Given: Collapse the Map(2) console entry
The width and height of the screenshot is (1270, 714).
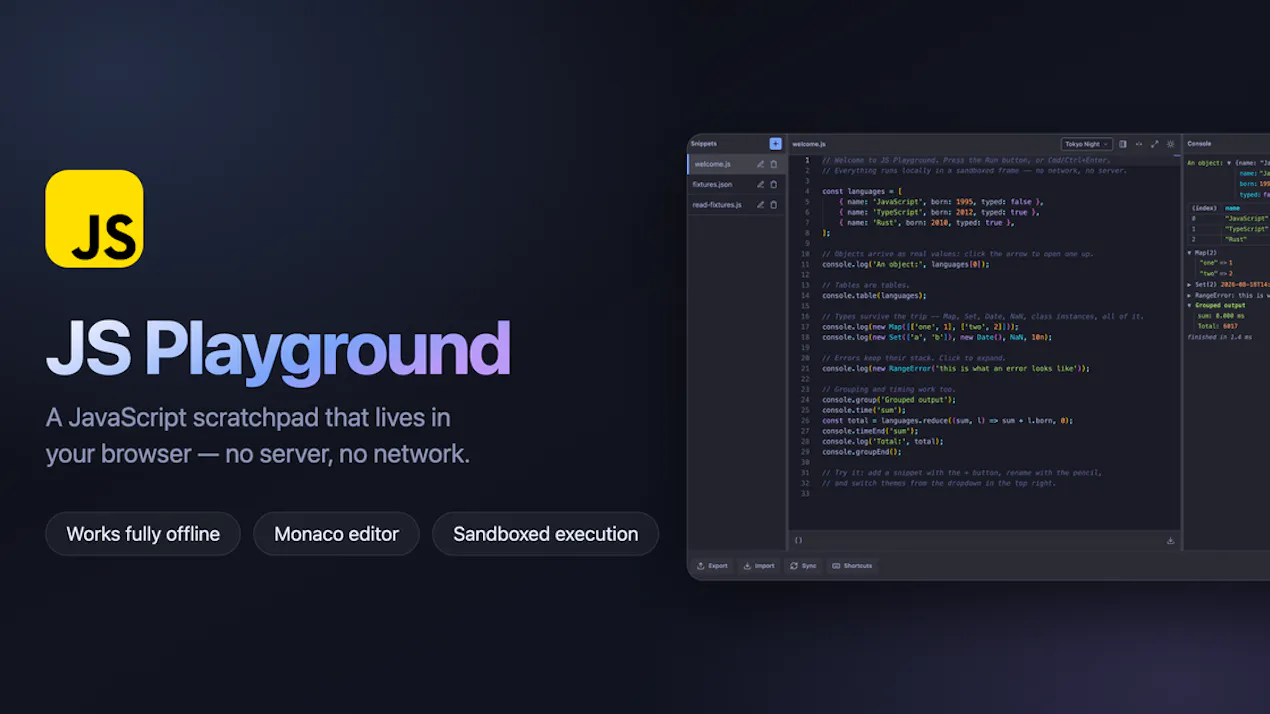Looking at the screenshot, I should tap(1190, 252).
